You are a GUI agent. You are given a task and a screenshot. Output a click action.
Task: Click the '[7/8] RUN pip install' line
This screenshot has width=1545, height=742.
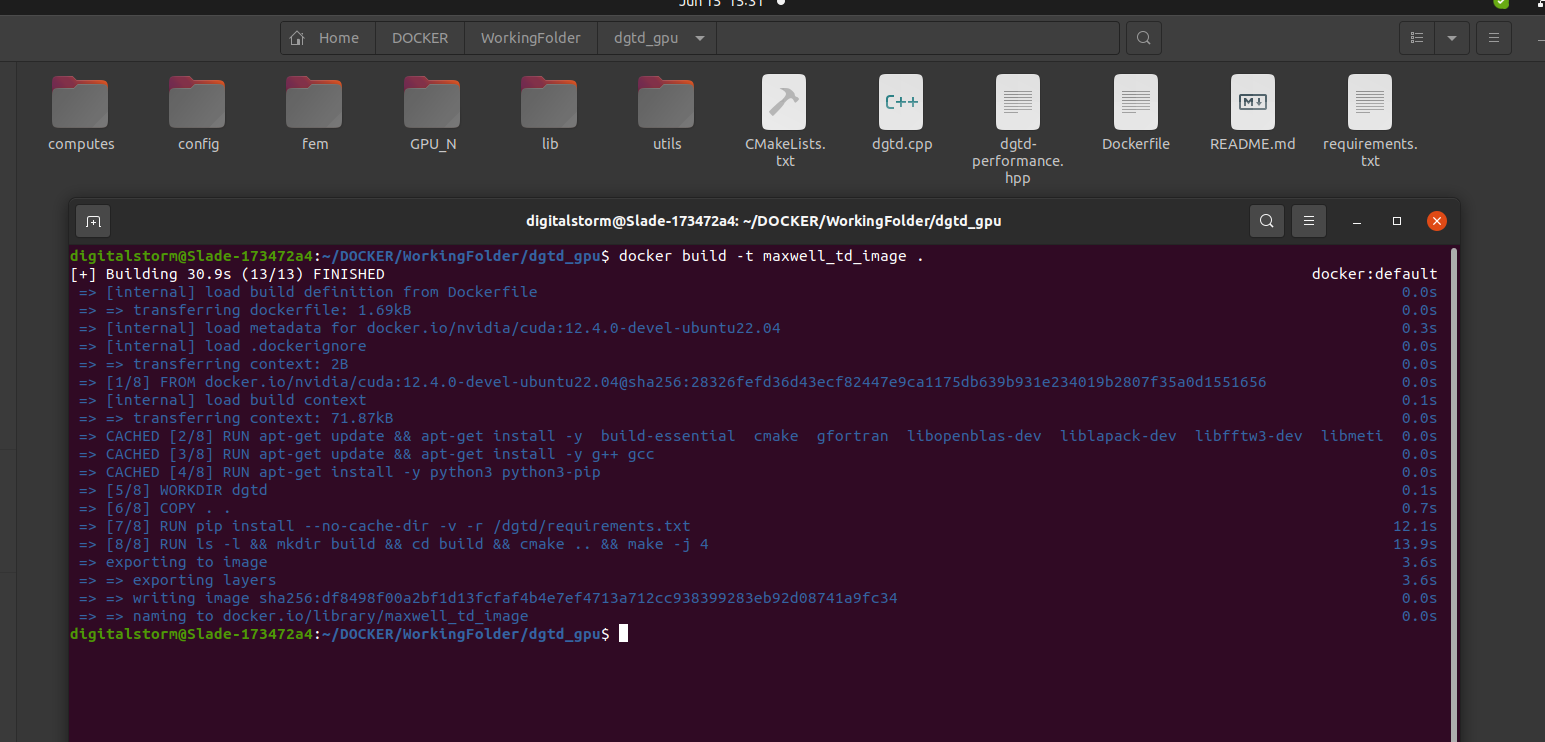pyautogui.click(x=385, y=526)
